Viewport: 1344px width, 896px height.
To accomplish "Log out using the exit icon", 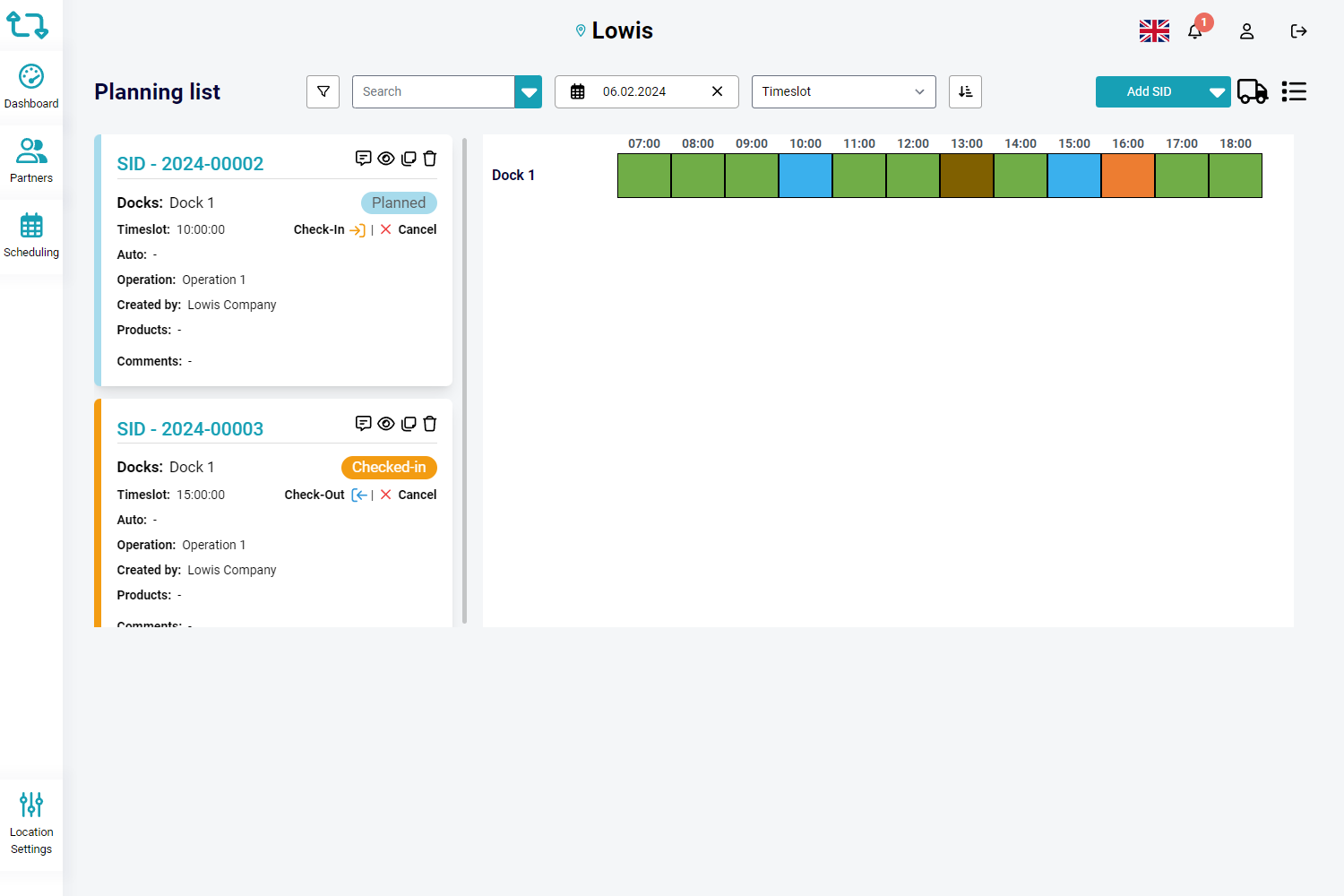I will pos(1298,31).
